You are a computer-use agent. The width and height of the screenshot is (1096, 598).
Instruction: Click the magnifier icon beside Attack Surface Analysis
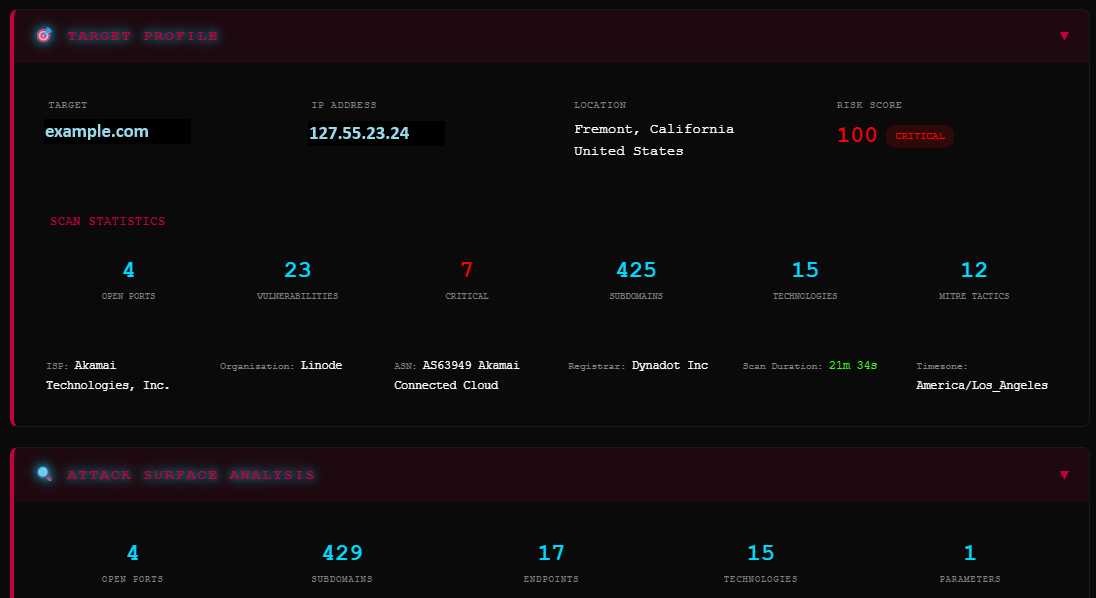pyautogui.click(x=44, y=475)
